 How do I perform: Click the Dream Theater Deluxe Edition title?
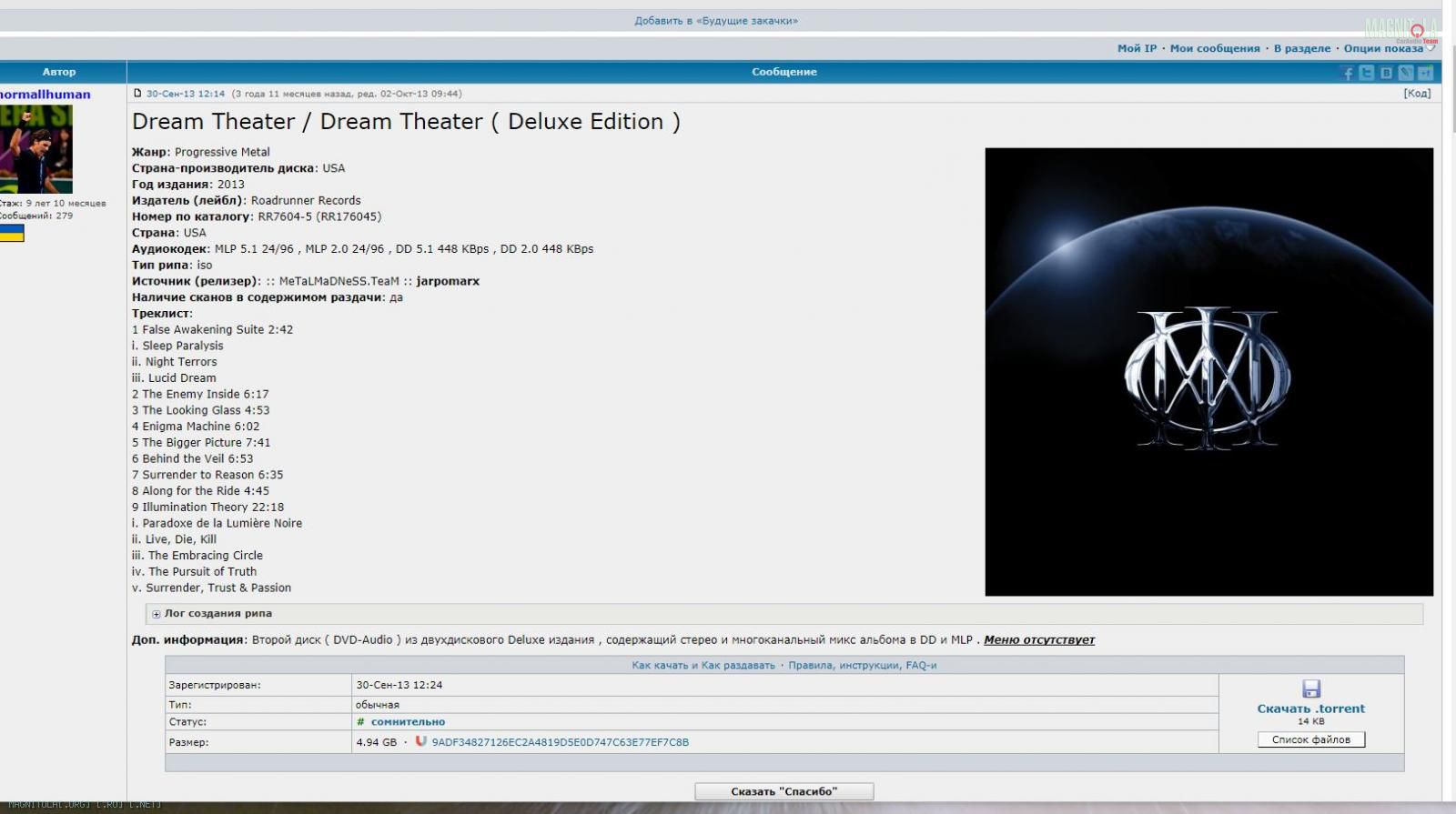pyautogui.click(x=406, y=122)
